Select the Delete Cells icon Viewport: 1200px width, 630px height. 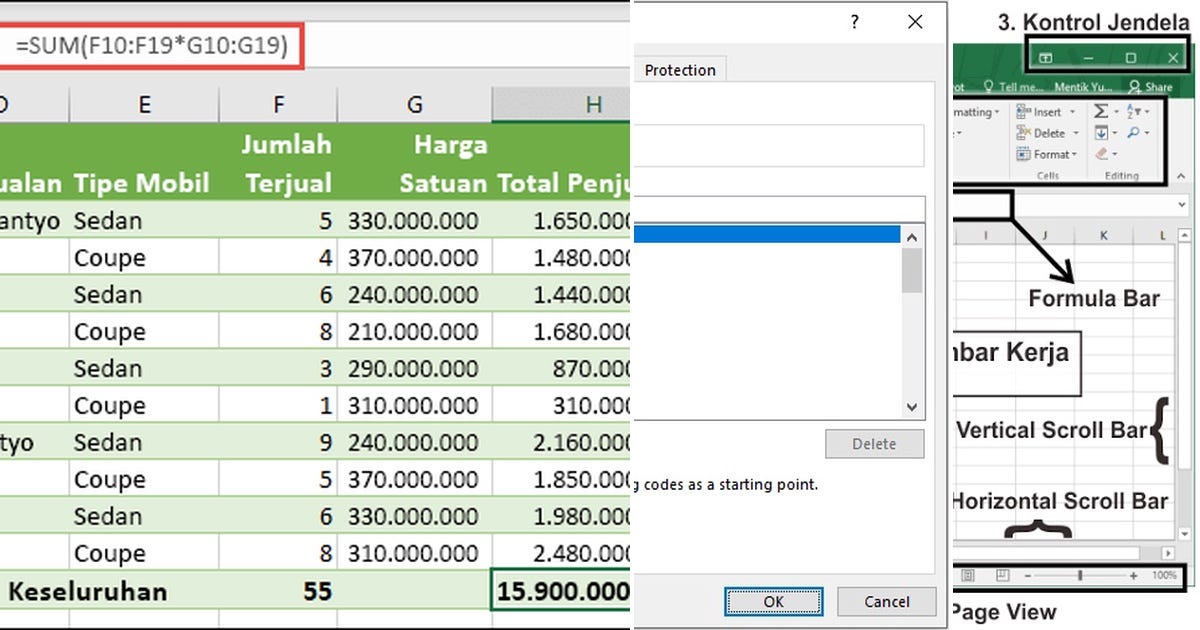click(1022, 133)
